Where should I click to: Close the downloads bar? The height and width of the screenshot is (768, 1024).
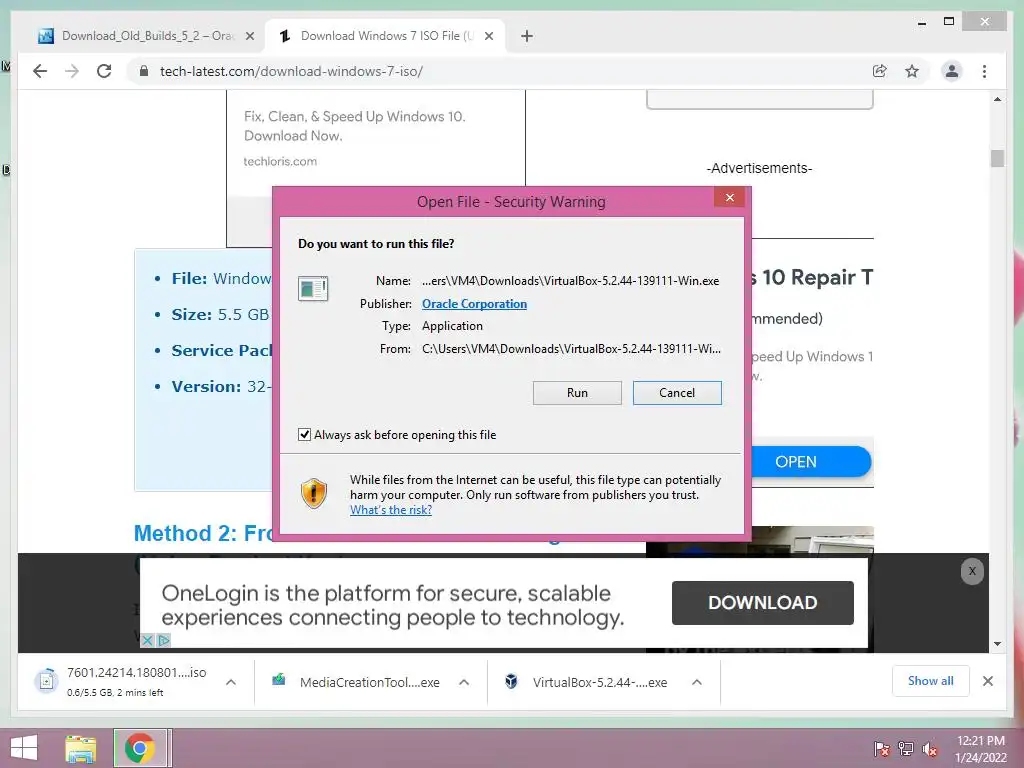(987, 681)
